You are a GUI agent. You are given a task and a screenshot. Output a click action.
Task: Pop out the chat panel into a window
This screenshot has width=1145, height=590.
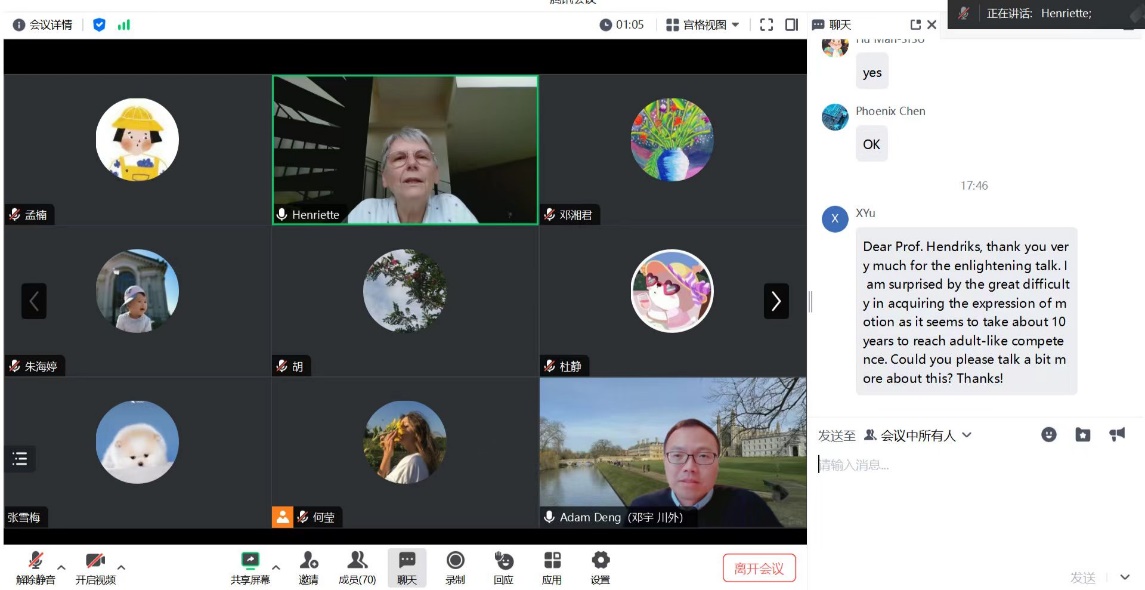pyautogui.click(x=915, y=25)
